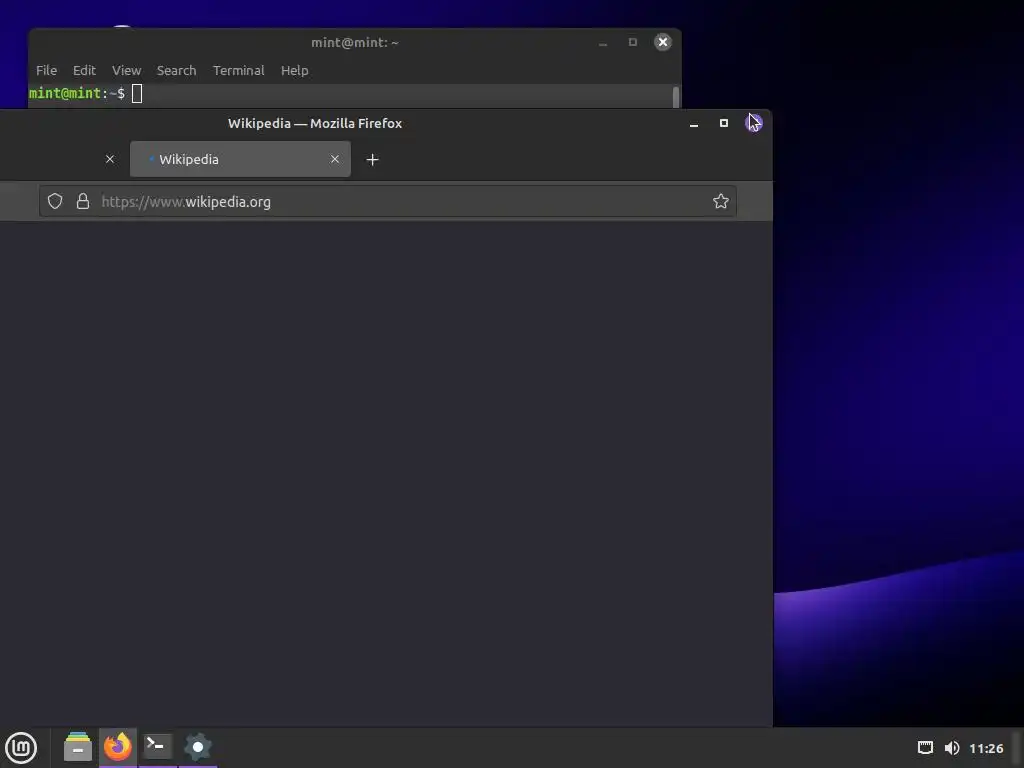Screen dimensions: 1024x768
Task: Click the Terminal taskbar icon
Action: [157, 746]
